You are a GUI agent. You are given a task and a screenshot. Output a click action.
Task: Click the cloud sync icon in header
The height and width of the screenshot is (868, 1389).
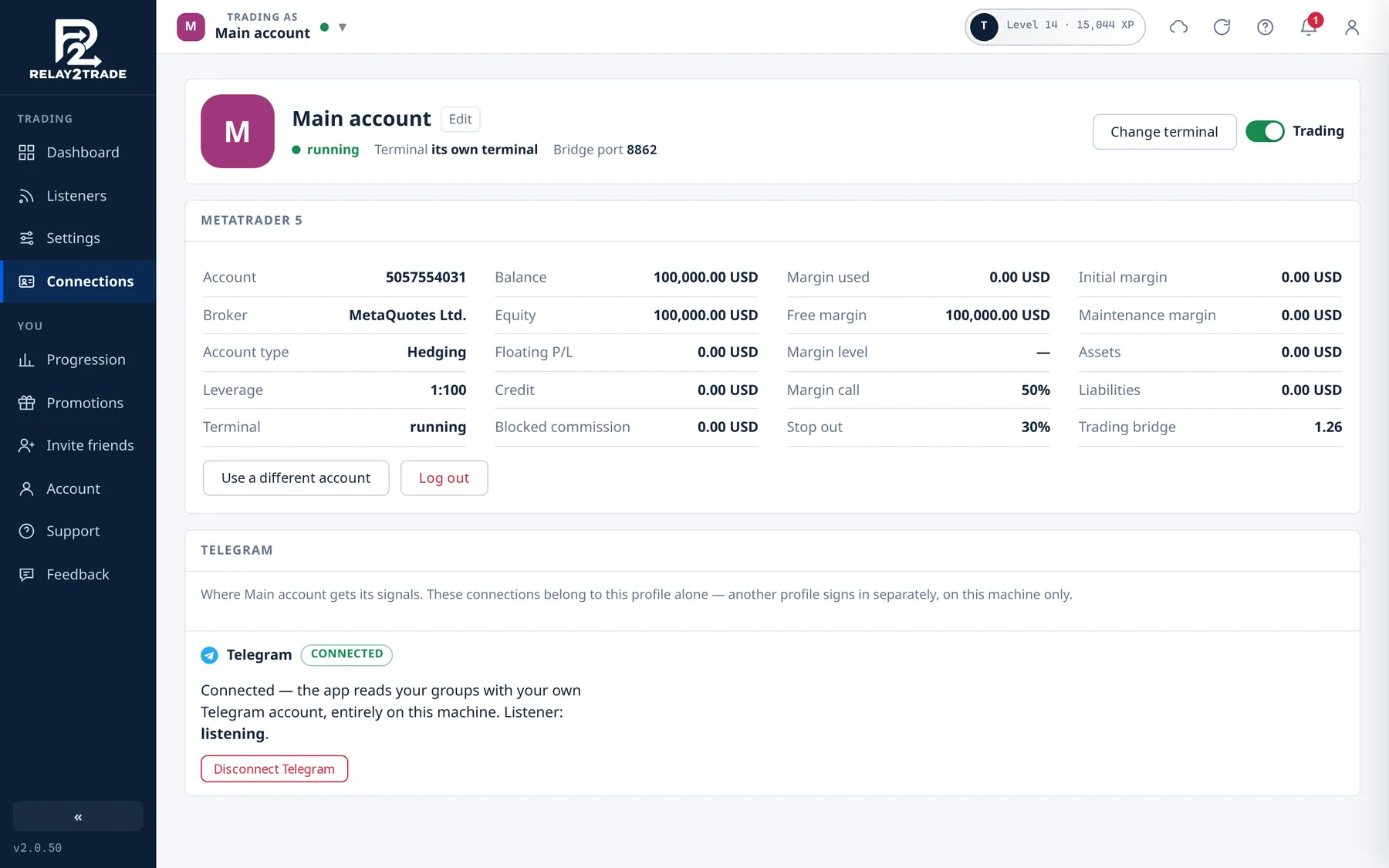(1178, 27)
